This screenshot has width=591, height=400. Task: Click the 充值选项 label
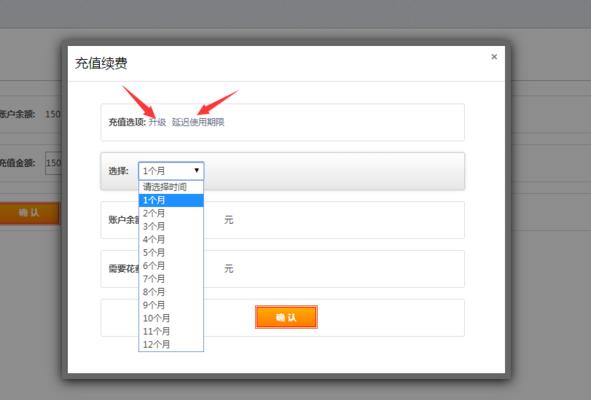pyautogui.click(x=127, y=122)
